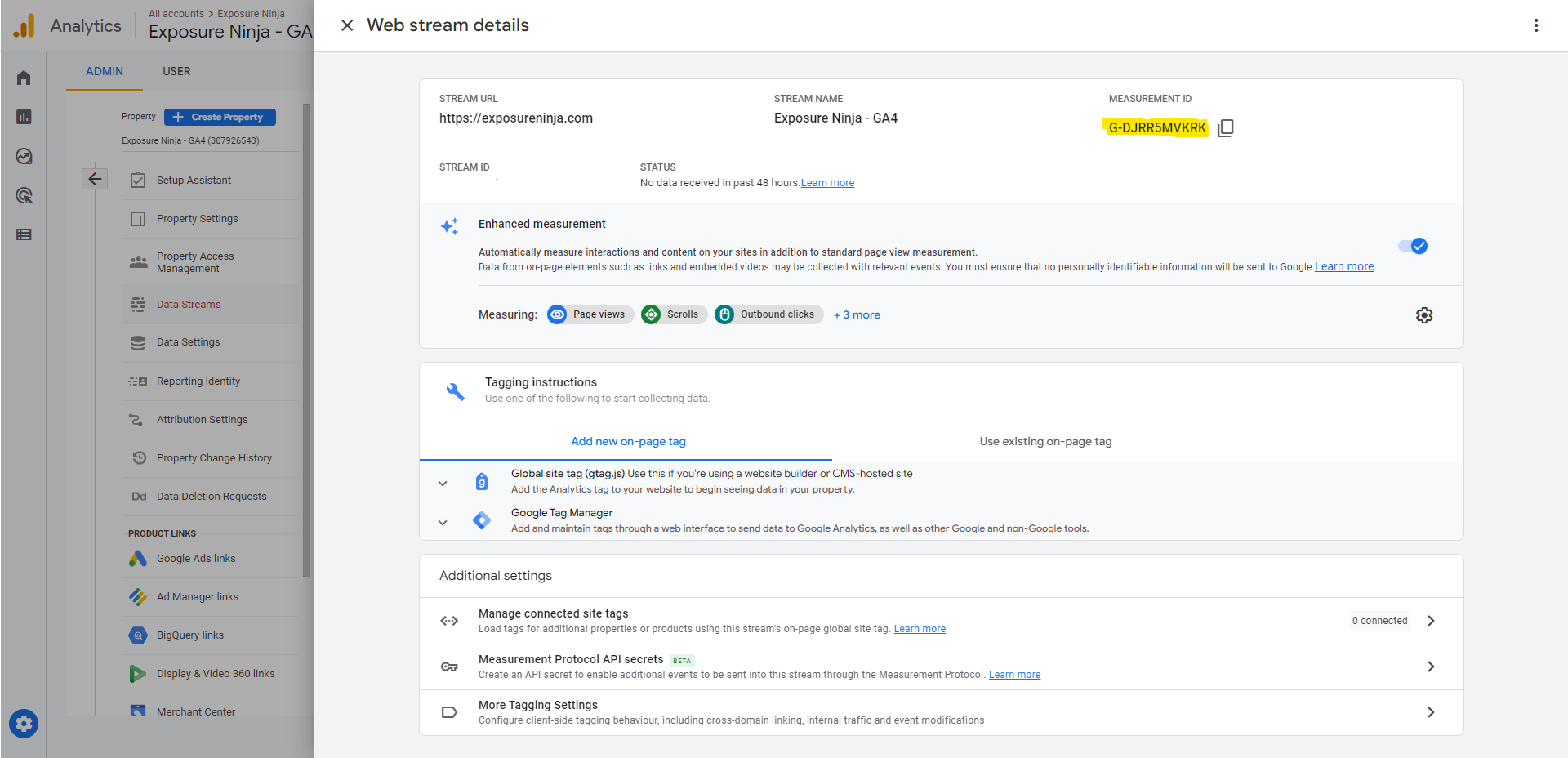The image size is (1568, 758).
Task: Open the Advertising section icon
Action: pyautogui.click(x=23, y=195)
